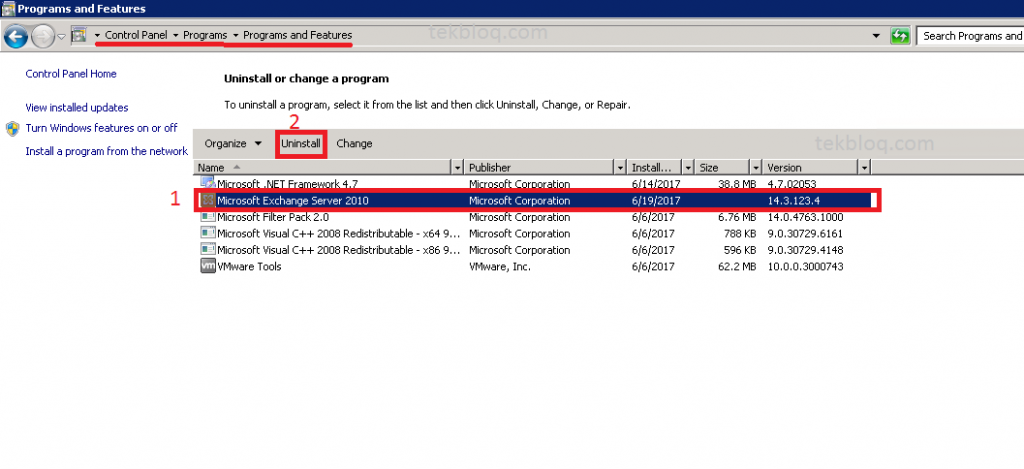Screen dimensions: 1024x469
Task: Open the Name column filter dropdown
Action: [x=457, y=168]
